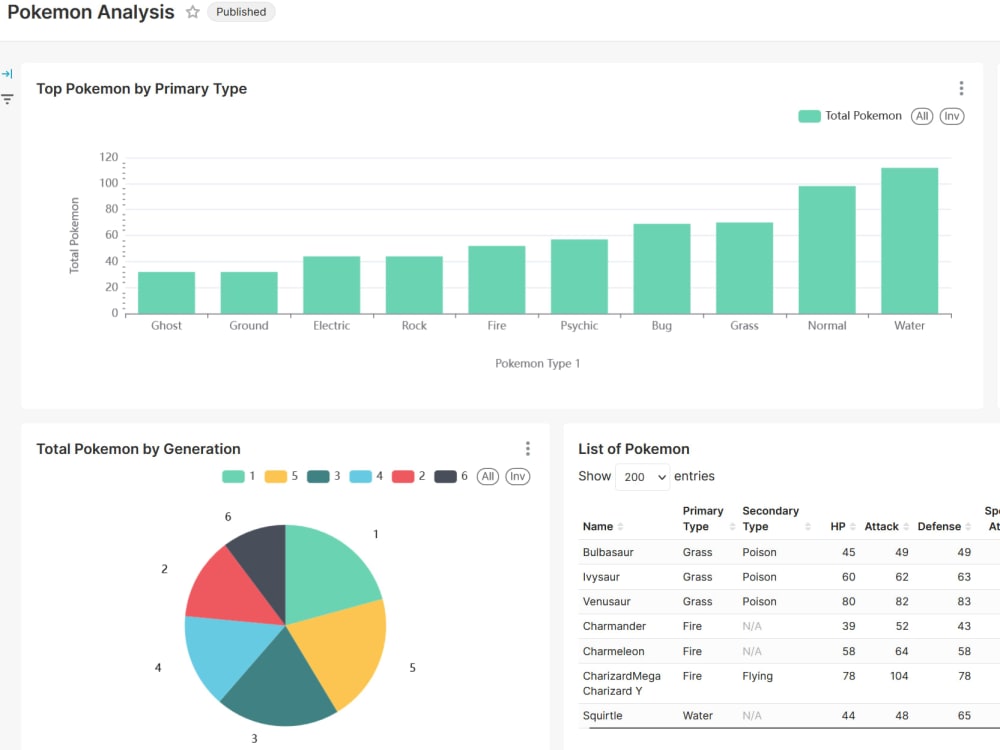Viewport: 1000px width, 750px height.
Task: Open the generation pie chart options menu
Action: click(528, 448)
